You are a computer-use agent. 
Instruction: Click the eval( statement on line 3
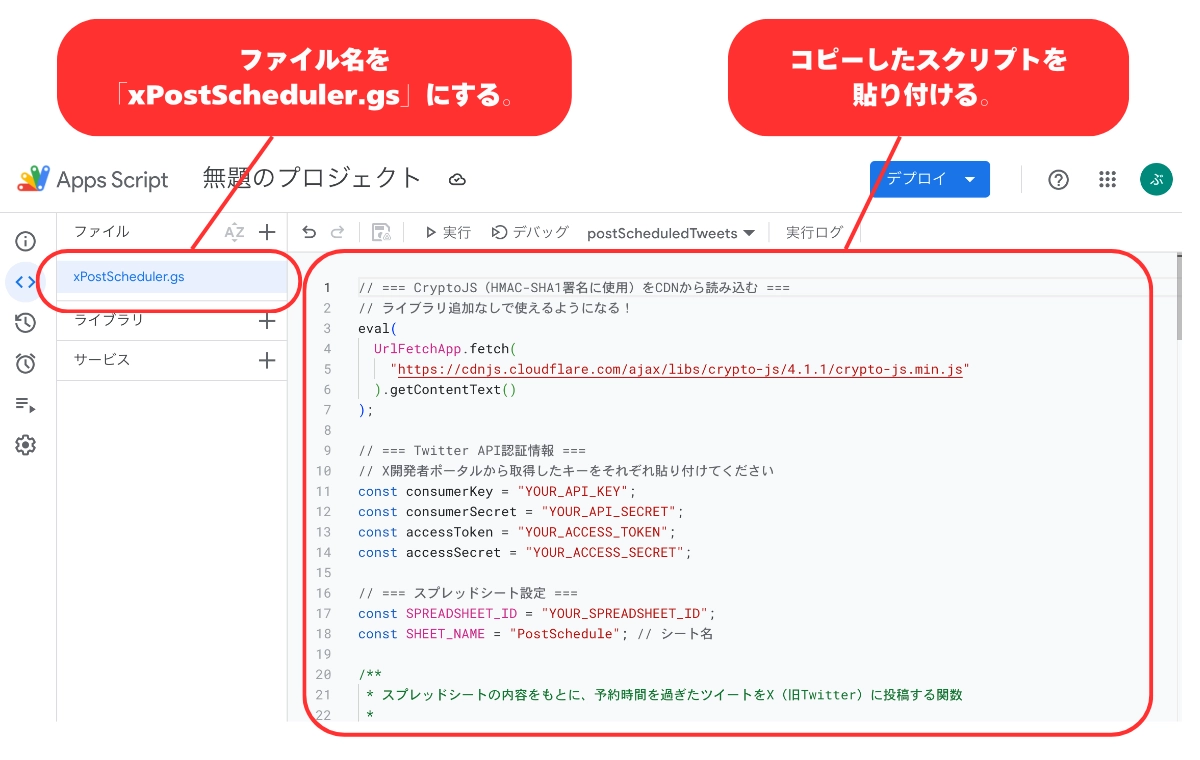(x=377, y=328)
